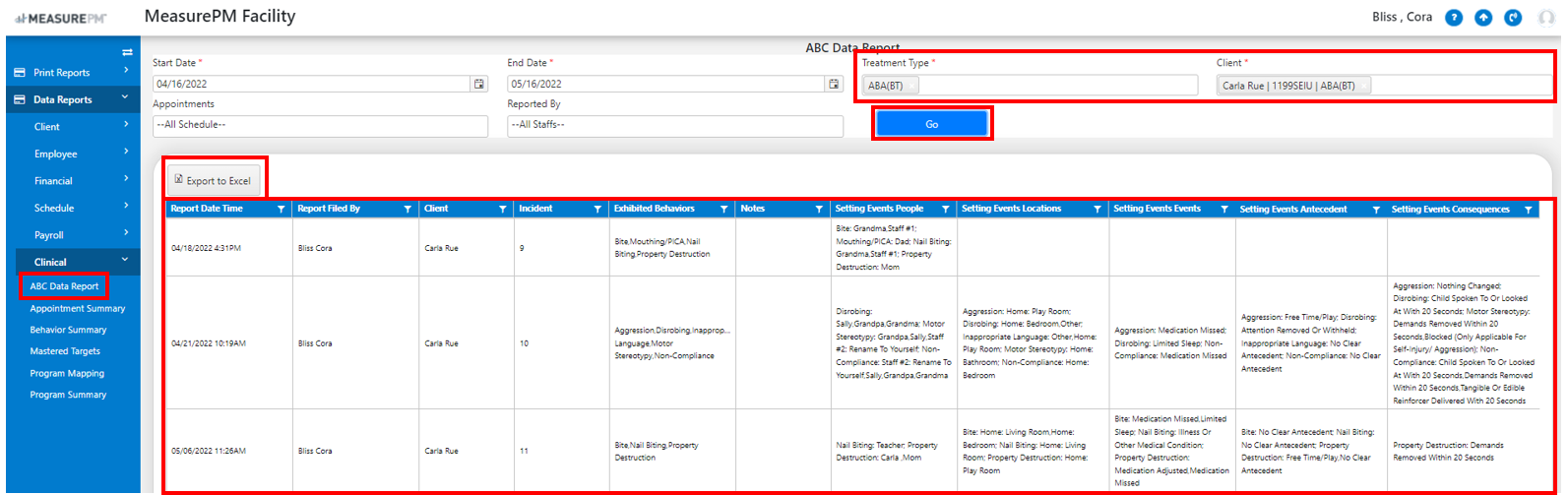Expand the Payroll submenu chevron
Viewport: 1568px width, 495px height.
point(126,232)
